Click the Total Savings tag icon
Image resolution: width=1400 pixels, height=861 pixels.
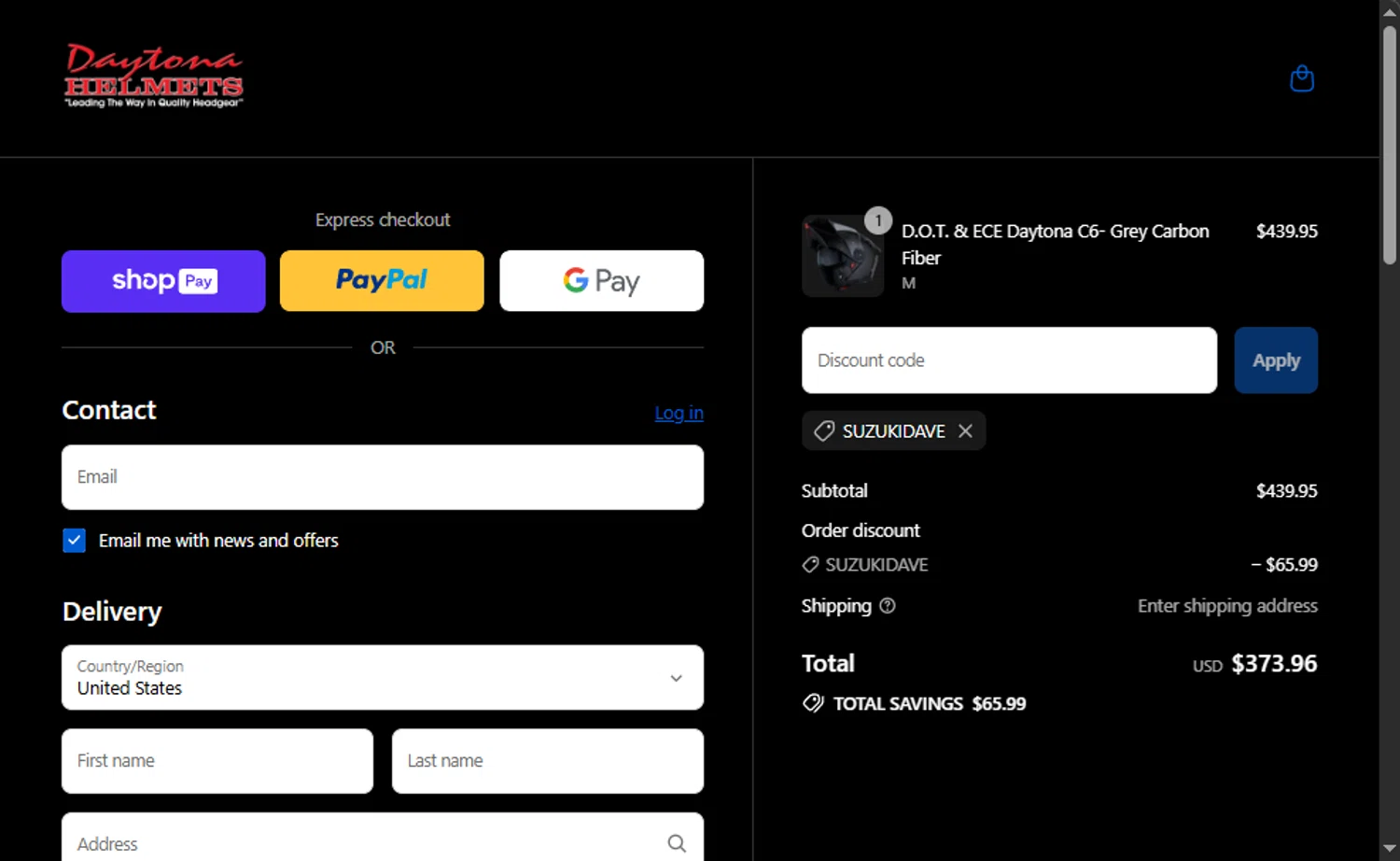(x=813, y=703)
